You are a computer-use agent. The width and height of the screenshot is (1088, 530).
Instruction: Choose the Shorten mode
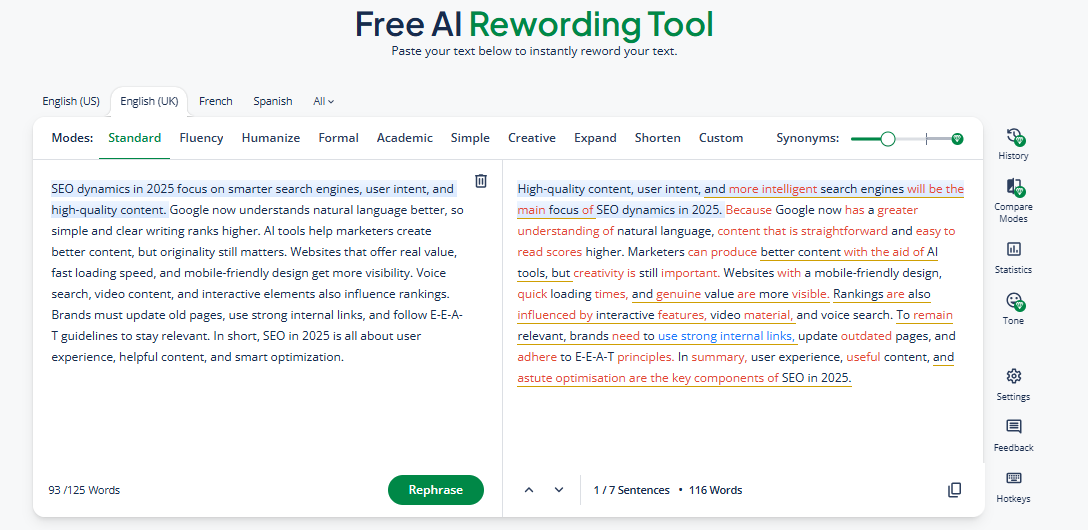(658, 138)
